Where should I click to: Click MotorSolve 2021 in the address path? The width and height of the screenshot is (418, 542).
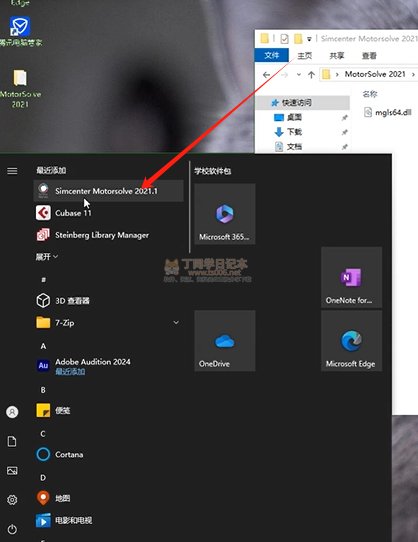[x=375, y=74]
